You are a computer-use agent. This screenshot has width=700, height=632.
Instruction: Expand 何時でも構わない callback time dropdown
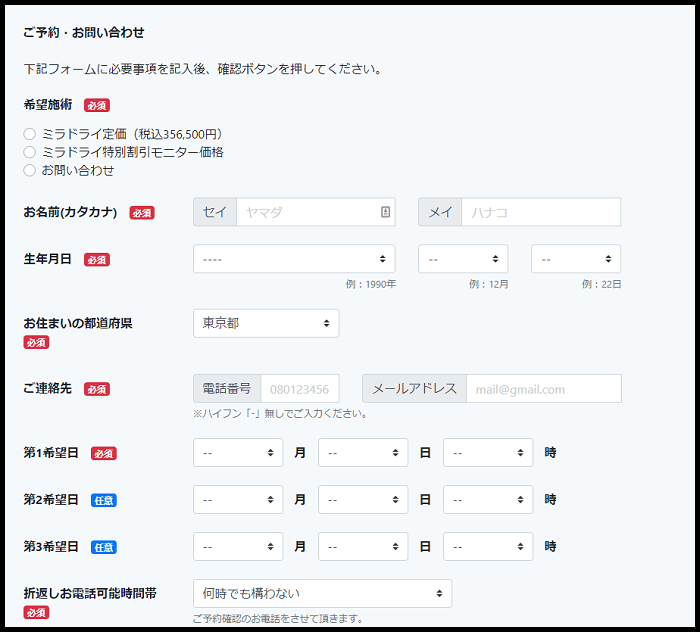[322, 593]
